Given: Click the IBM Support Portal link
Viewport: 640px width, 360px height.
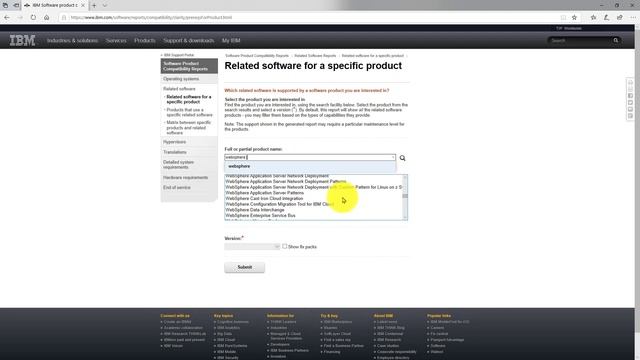Looking at the screenshot, I should [179, 55].
